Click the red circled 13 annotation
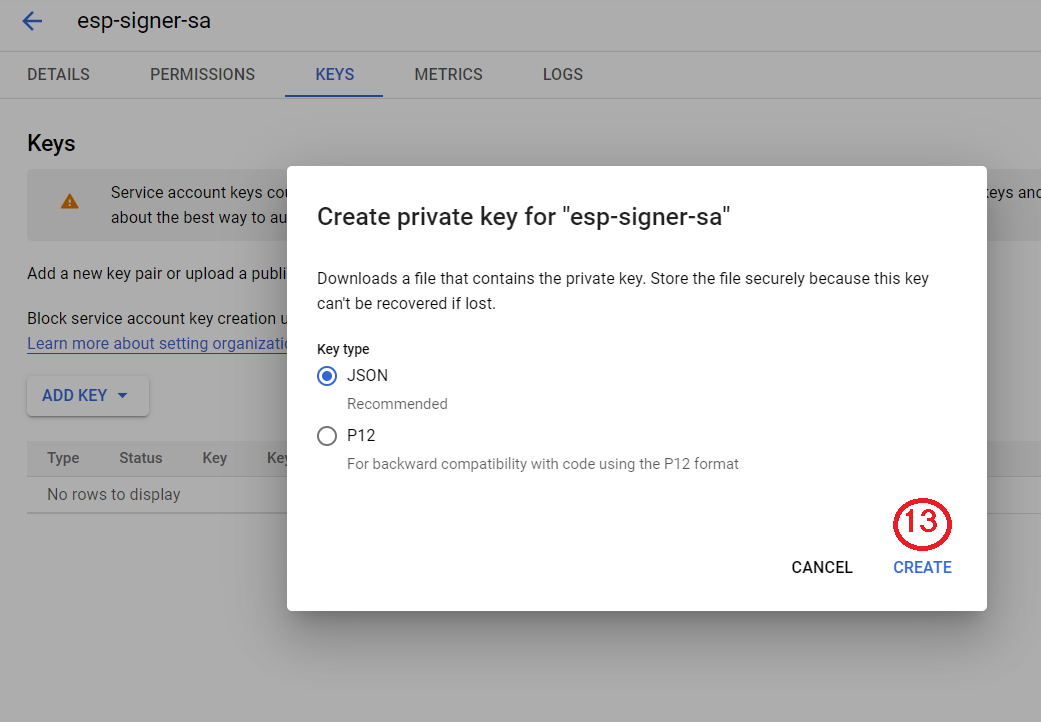This screenshot has height=722, width=1041. pyautogui.click(x=922, y=524)
